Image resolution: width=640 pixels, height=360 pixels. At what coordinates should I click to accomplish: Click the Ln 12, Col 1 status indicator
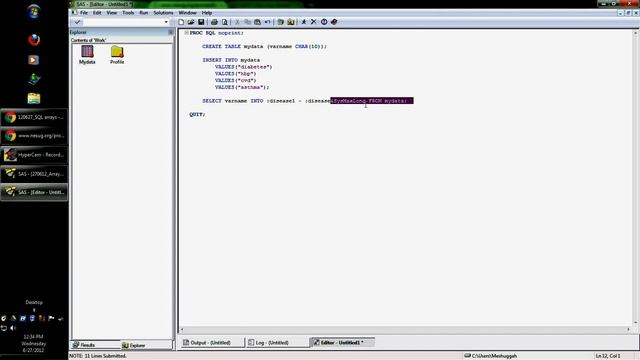point(608,356)
